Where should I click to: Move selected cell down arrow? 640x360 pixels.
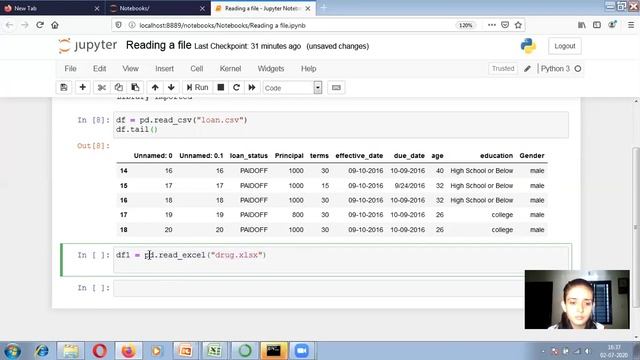171,87
